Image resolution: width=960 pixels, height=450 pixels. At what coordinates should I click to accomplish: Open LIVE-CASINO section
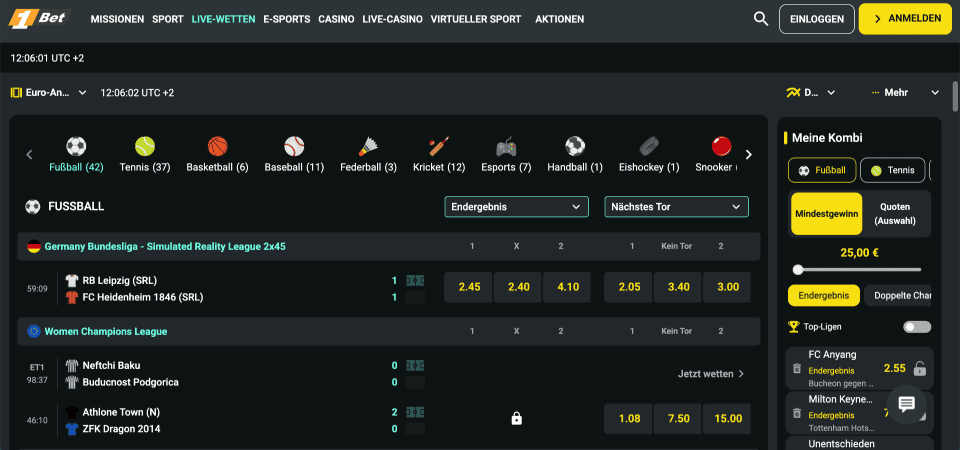pos(392,19)
